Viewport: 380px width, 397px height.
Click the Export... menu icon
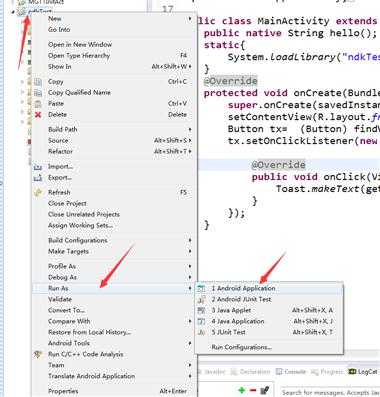coord(38,178)
